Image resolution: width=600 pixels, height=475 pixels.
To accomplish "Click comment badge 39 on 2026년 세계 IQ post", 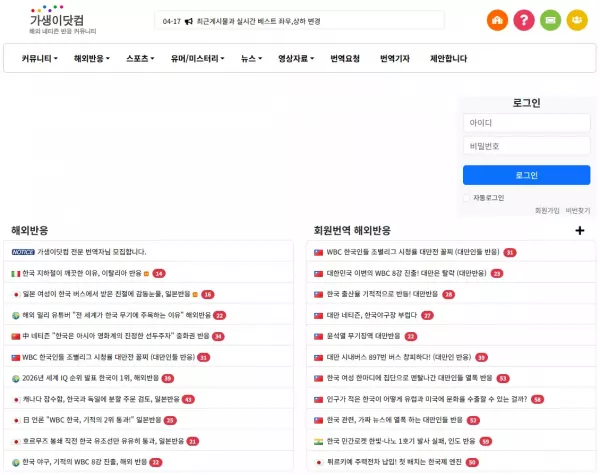I will pos(168,378).
